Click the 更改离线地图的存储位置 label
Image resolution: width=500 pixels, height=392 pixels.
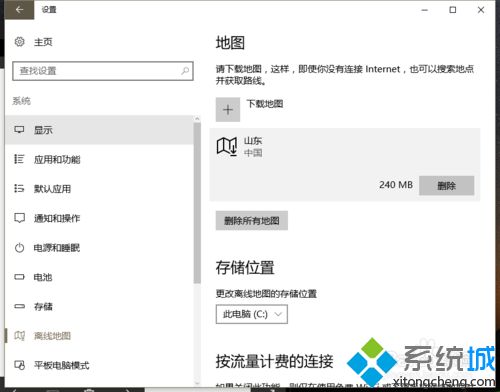[266, 294]
